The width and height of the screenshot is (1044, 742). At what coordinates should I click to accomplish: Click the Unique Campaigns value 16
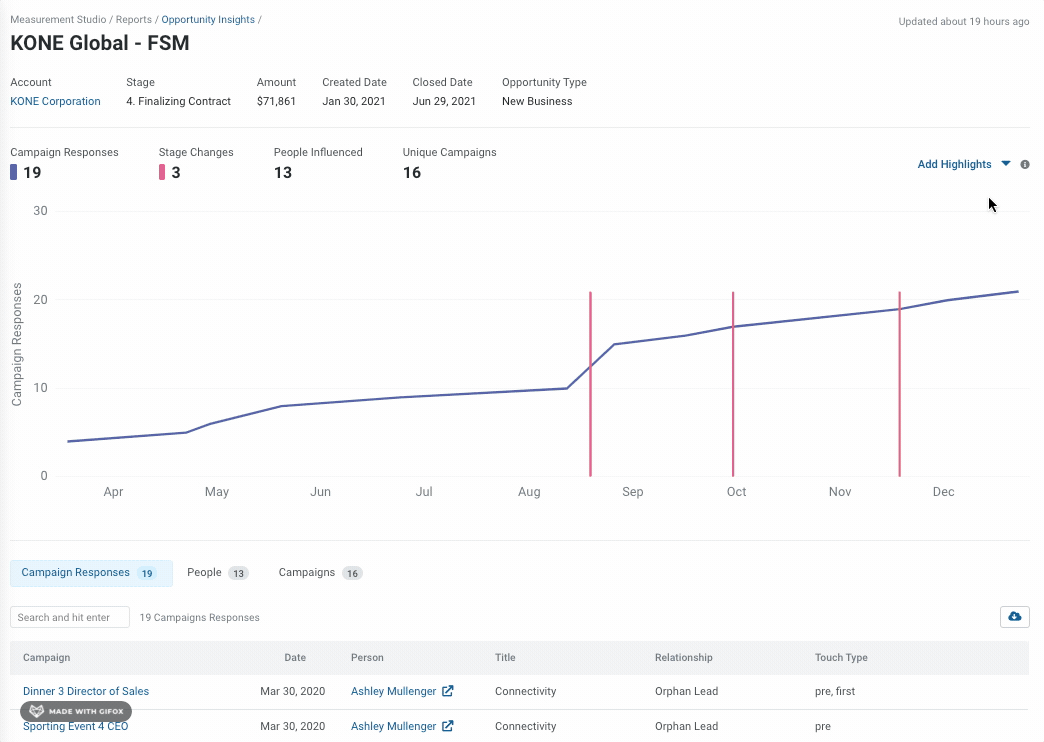click(412, 173)
